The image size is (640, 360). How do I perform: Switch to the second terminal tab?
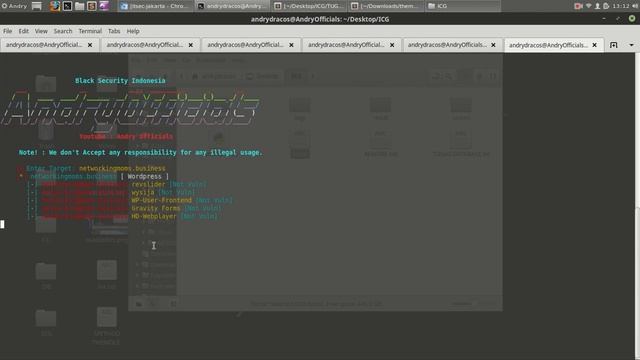(x=150, y=45)
